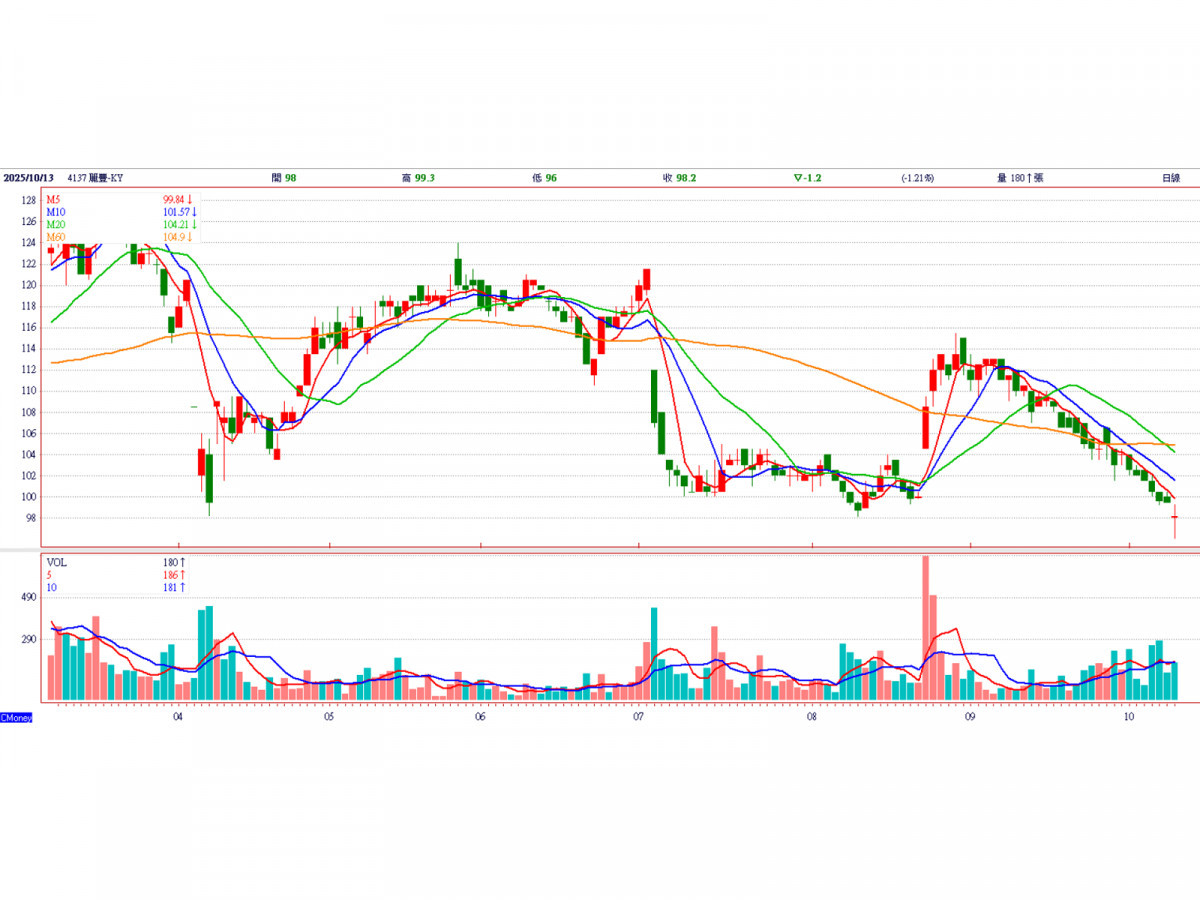Click the 量 180 張 volume readout
The width and height of the screenshot is (1200, 900).
point(1019,178)
